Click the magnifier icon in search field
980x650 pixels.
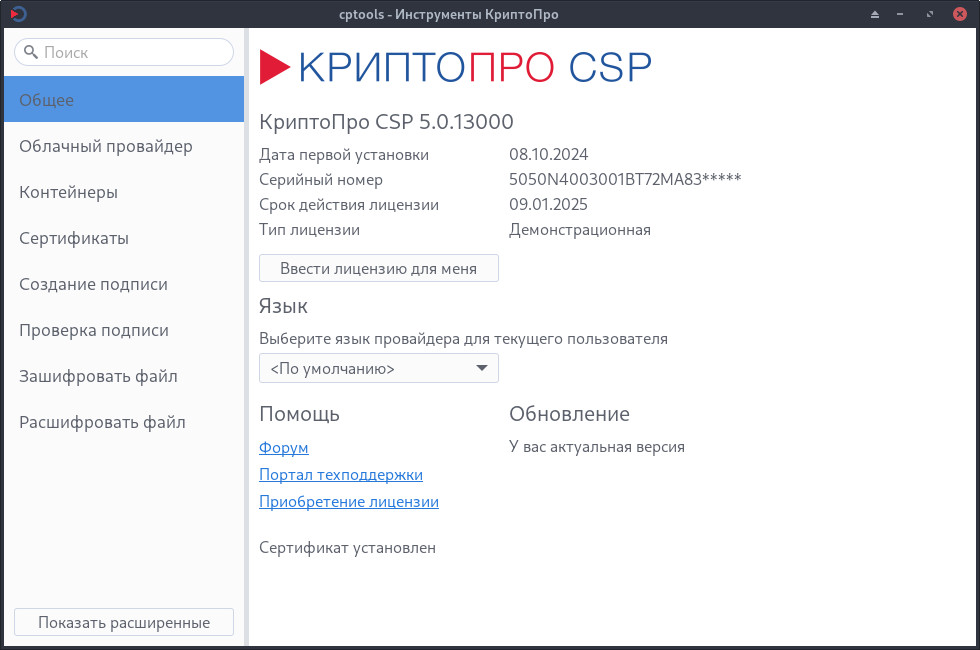[x=31, y=52]
